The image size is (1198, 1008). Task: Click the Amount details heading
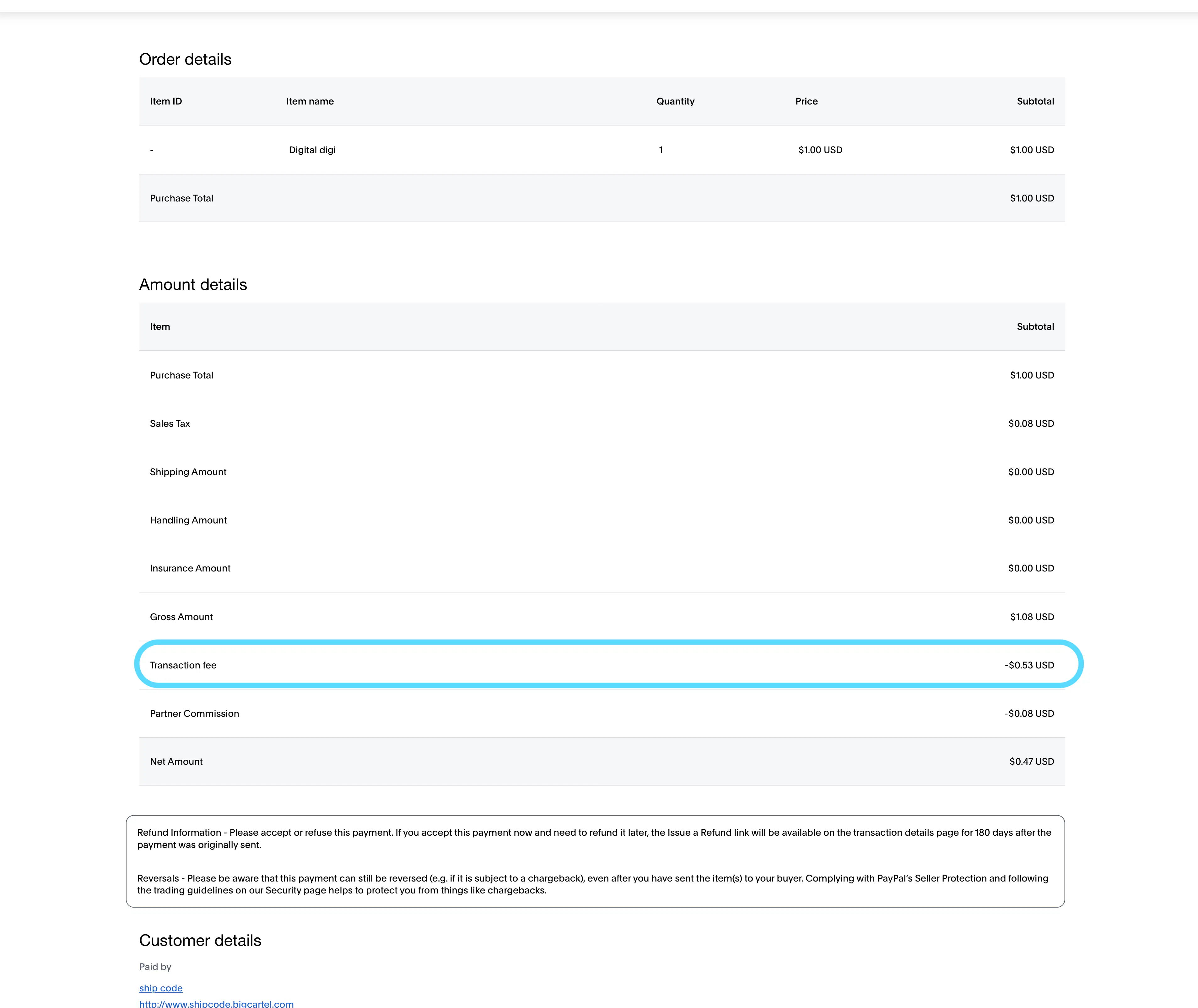pyautogui.click(x=193, y=285)
